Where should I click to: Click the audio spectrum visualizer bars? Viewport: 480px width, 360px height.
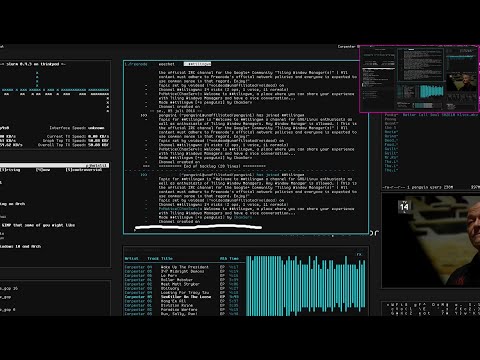306,286
